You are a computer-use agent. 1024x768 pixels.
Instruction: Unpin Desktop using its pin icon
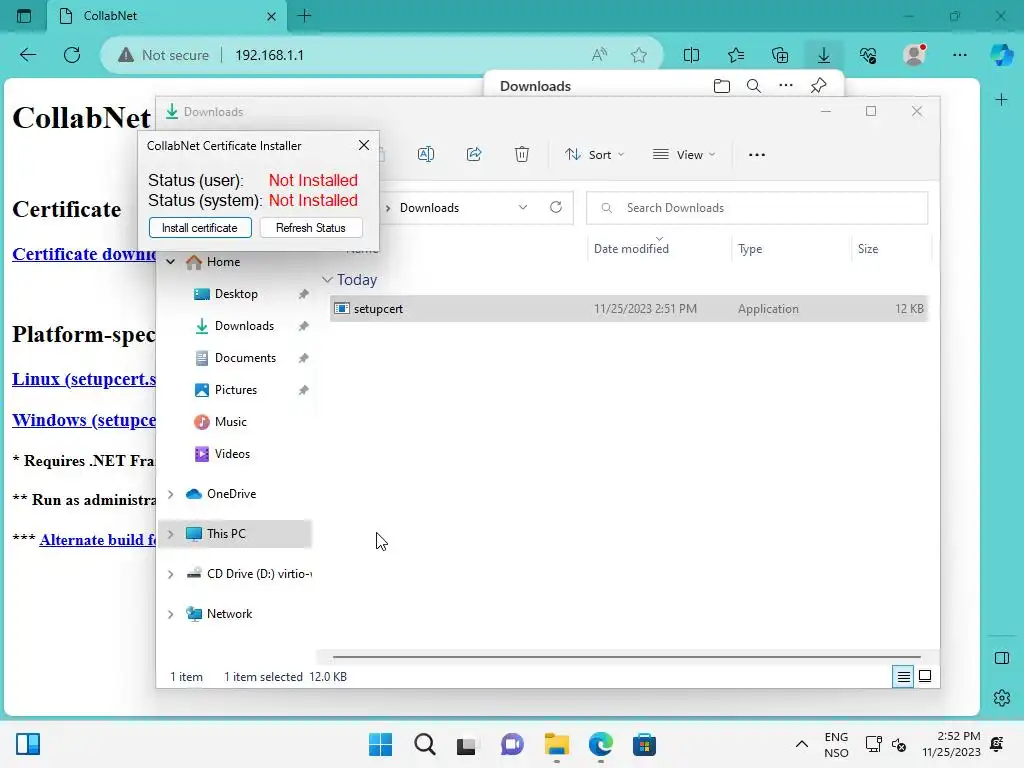coord(304,295)
